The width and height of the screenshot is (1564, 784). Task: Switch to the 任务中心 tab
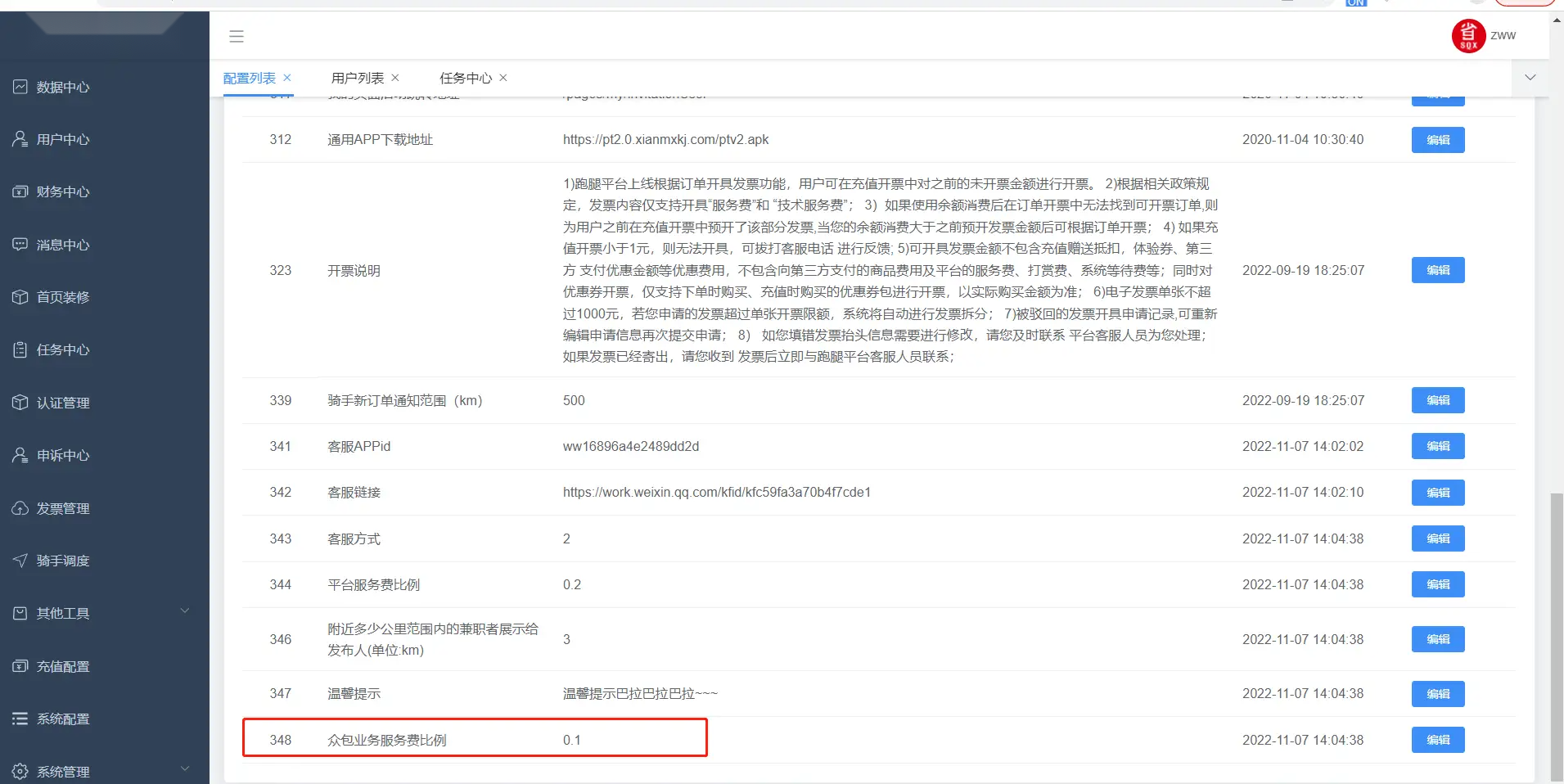tap(465, 78)
